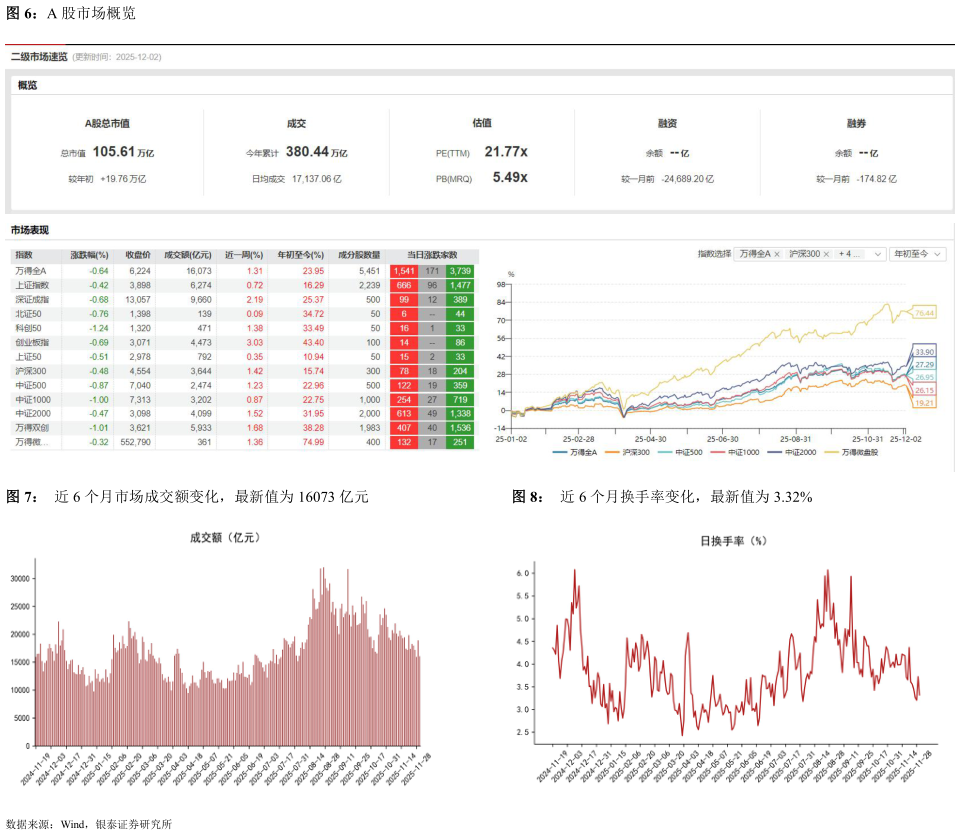The width and height of the screenshot is (960, 835).
Task: Select the 二级市场速览 tab
Action: point(39,57)
